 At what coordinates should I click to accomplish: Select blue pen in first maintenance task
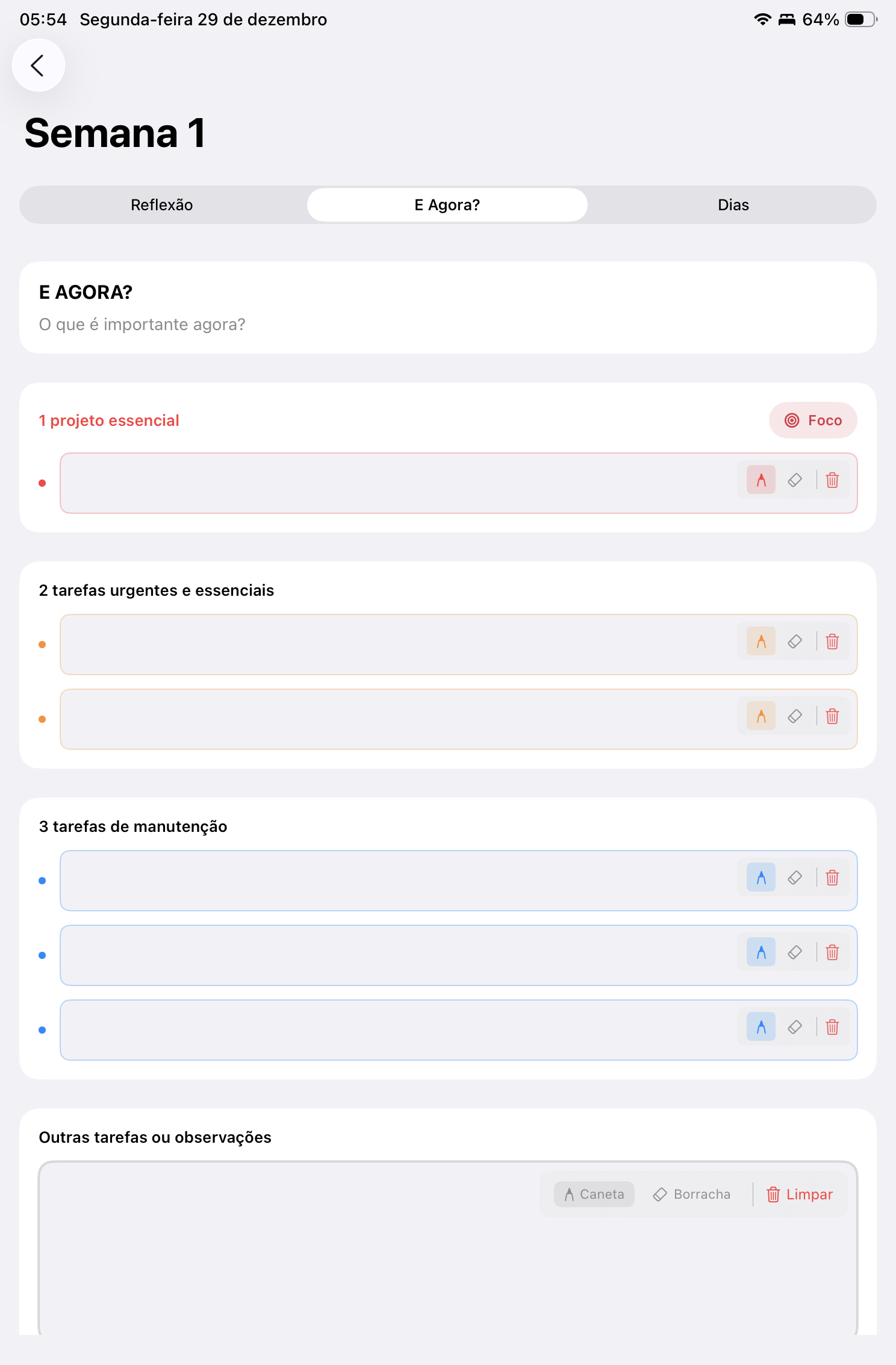point(761,878)
